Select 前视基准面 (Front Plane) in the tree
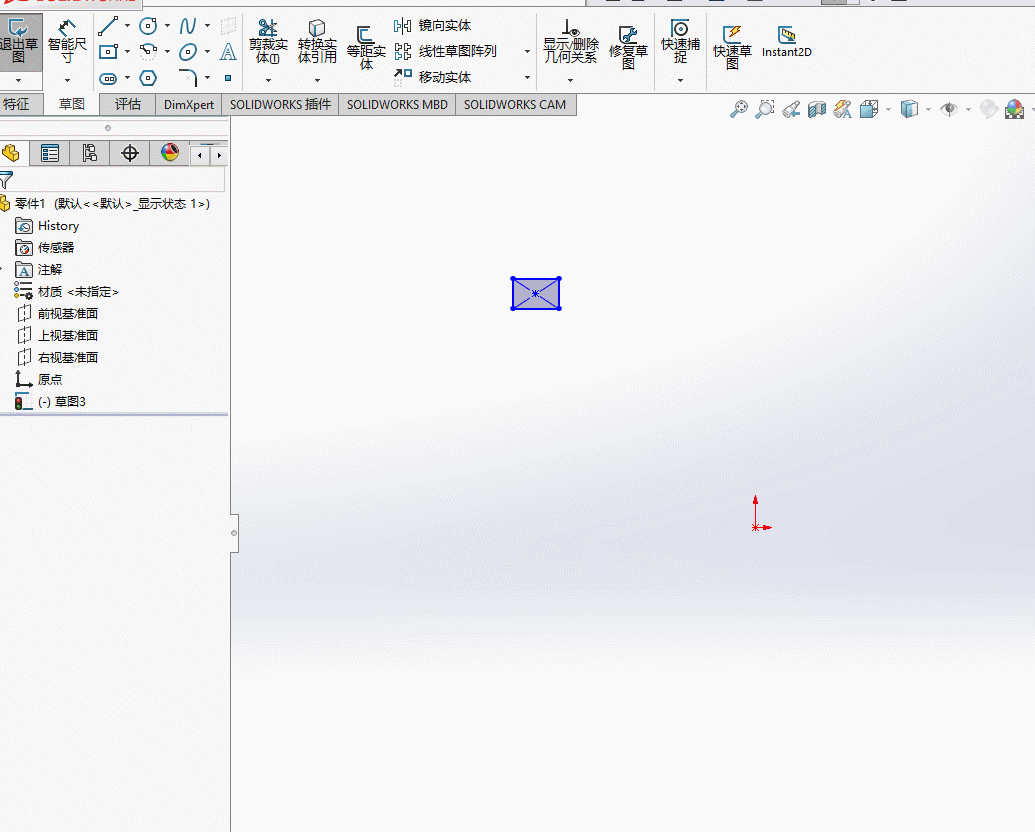Viewport: 1035px width, 832px height. tap(57, 314)
